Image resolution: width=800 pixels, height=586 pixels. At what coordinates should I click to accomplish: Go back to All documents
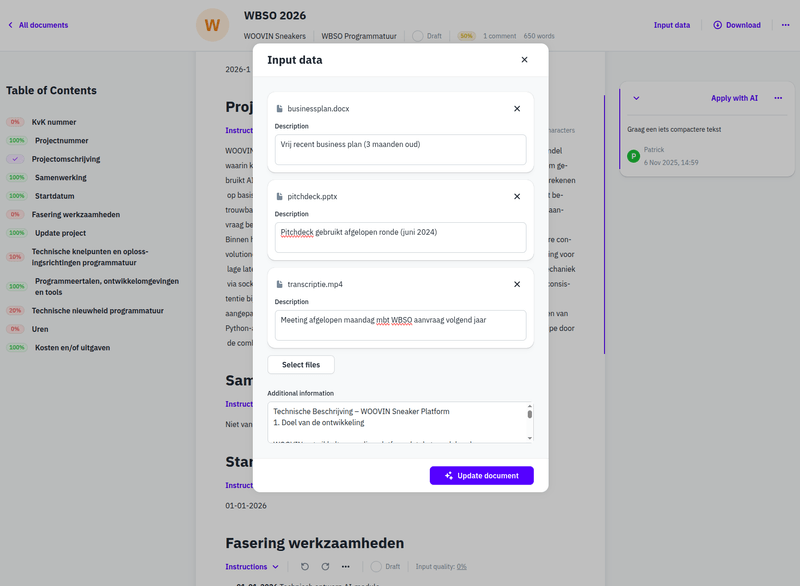pyautogui.click(x=38, y=25)
